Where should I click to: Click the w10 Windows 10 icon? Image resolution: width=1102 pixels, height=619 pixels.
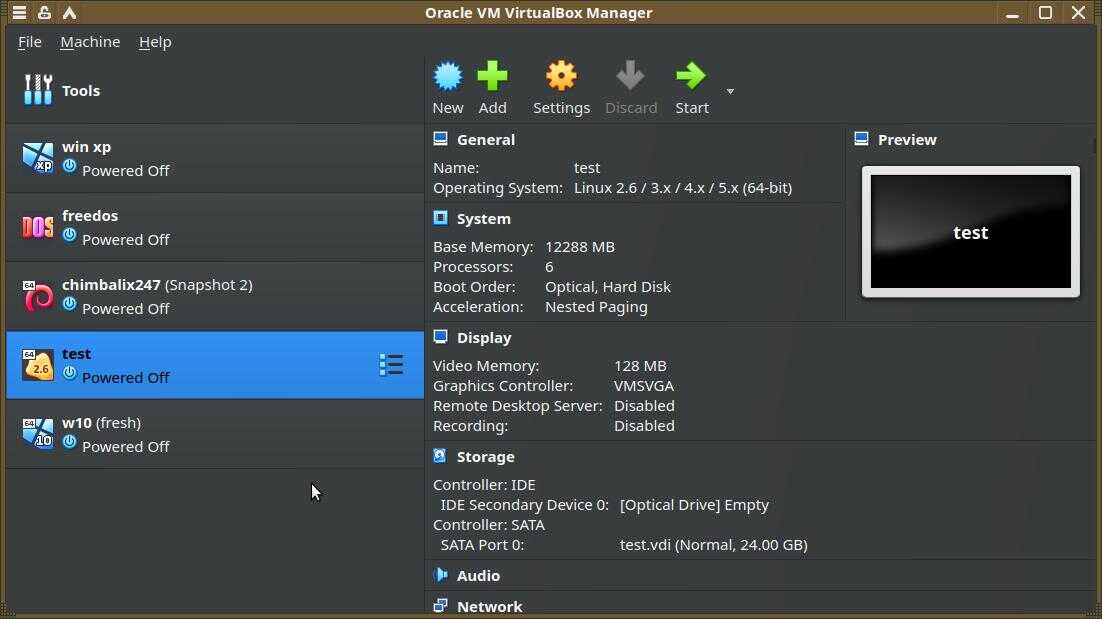pyautogui.click(x=38, y=433)
